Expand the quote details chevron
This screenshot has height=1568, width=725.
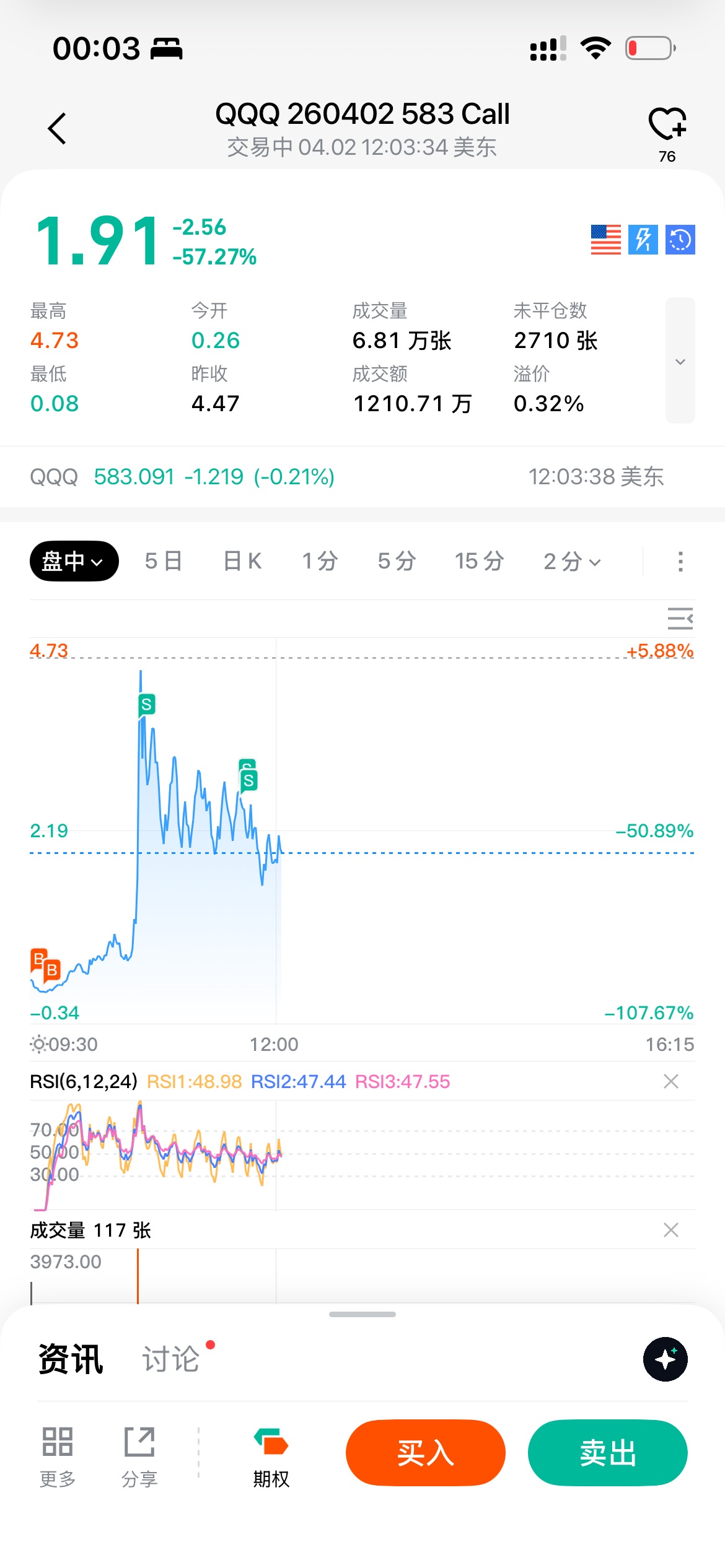[680, 361]
